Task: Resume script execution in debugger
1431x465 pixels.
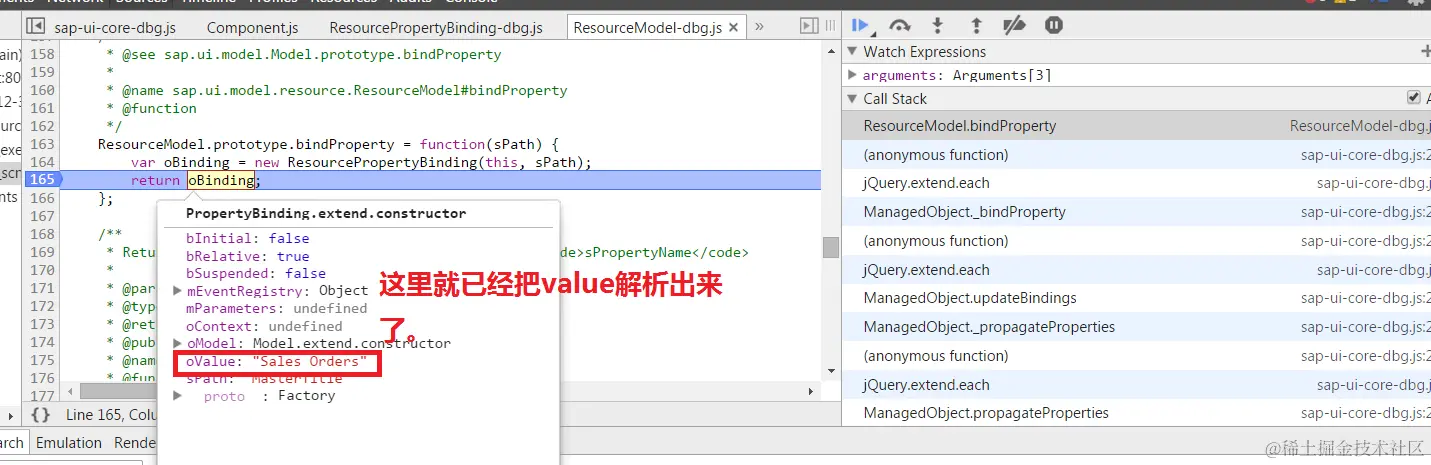Action: pyautogui.click(x=860, y=26)
